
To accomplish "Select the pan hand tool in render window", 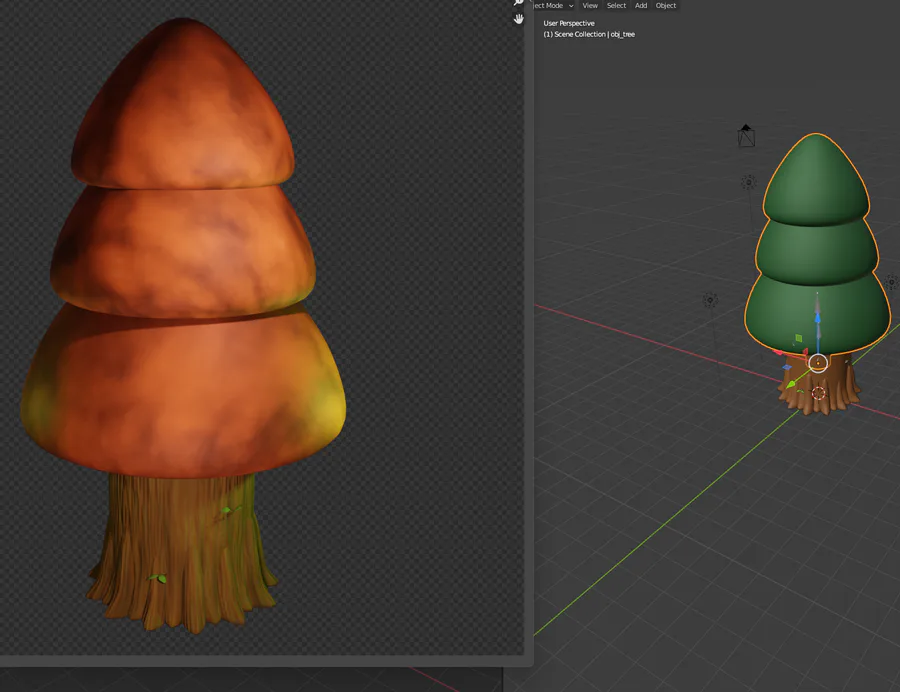I will click(x=518, y=20).
